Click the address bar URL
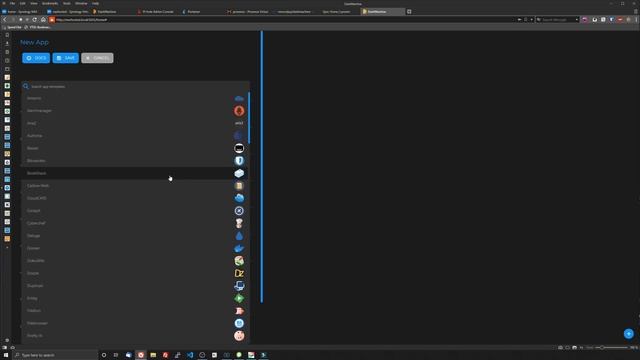 pos(82,20)
